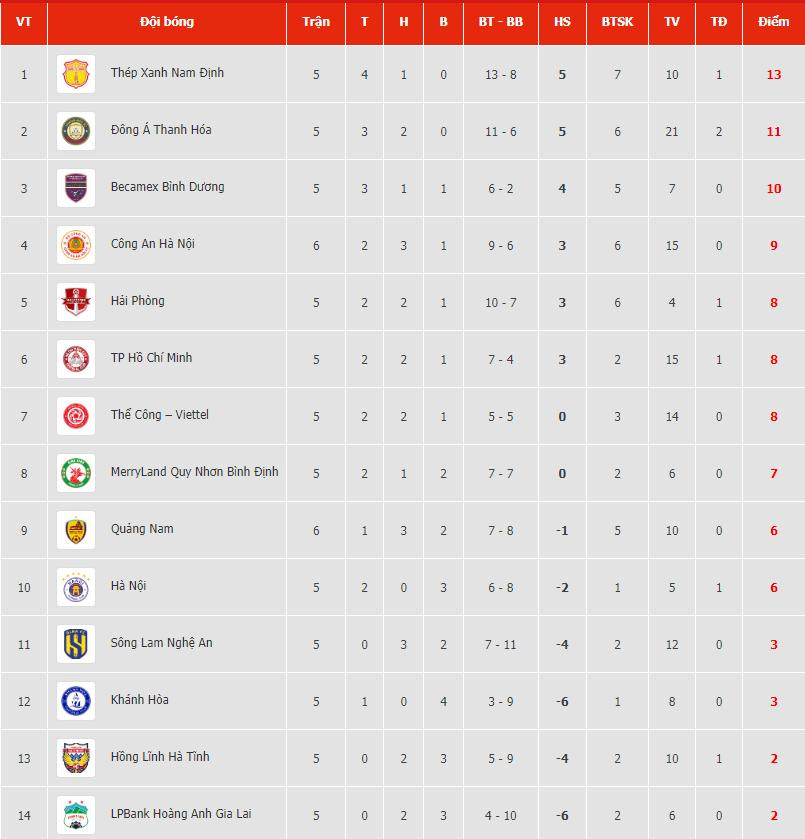Open the MerryLand Quy Nhơn Bình Định team link
This screenshot has width=805, height=839.
(x=194, y=472)
